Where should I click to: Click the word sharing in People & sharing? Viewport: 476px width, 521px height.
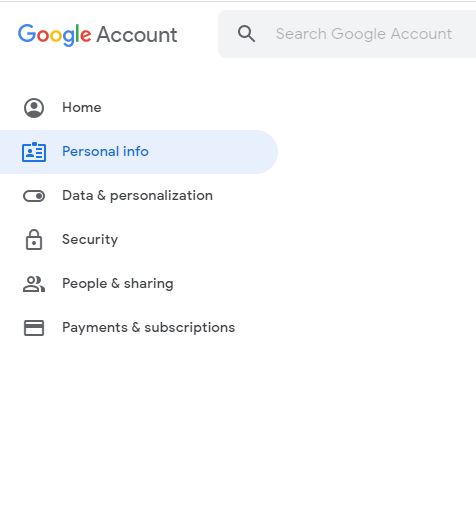(148, 284)
